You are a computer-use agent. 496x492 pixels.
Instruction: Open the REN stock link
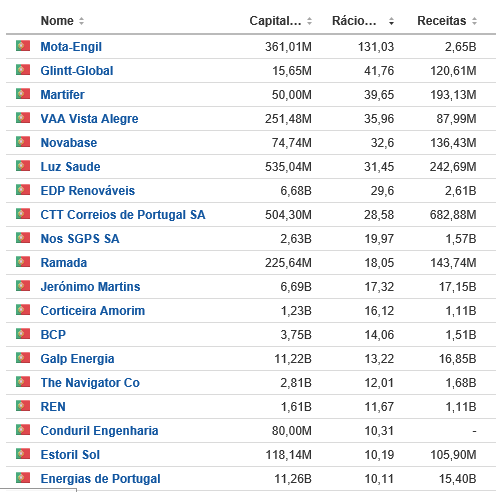53,407
